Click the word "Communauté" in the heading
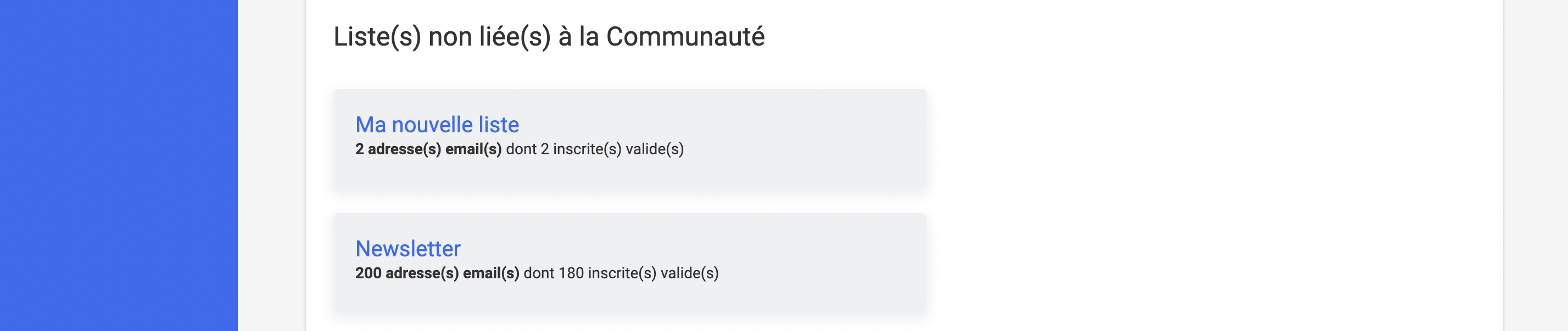The height and width of the screenshot is (331, 1568). point(685,37)
